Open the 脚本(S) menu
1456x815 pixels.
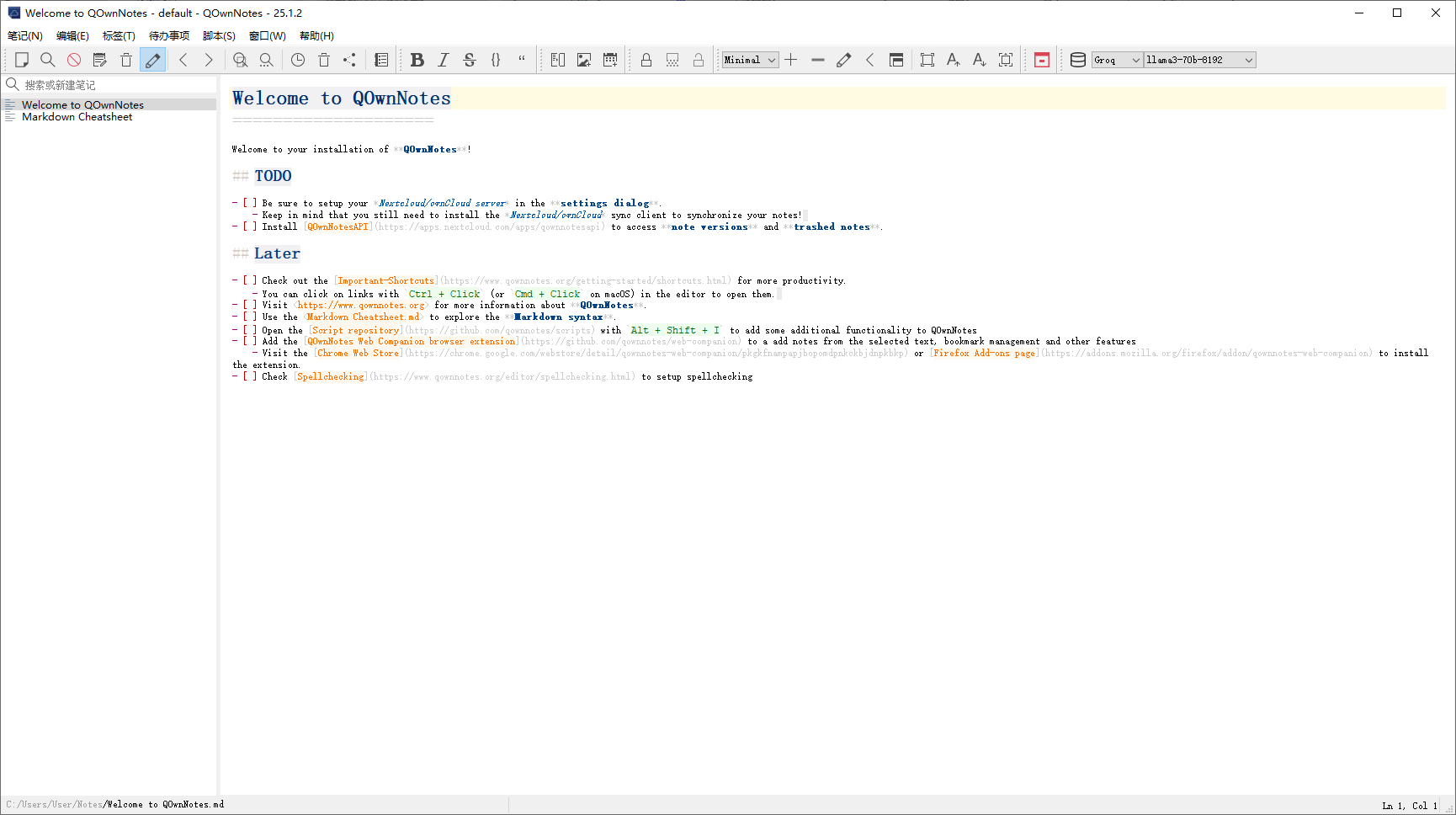click(219, 36)
